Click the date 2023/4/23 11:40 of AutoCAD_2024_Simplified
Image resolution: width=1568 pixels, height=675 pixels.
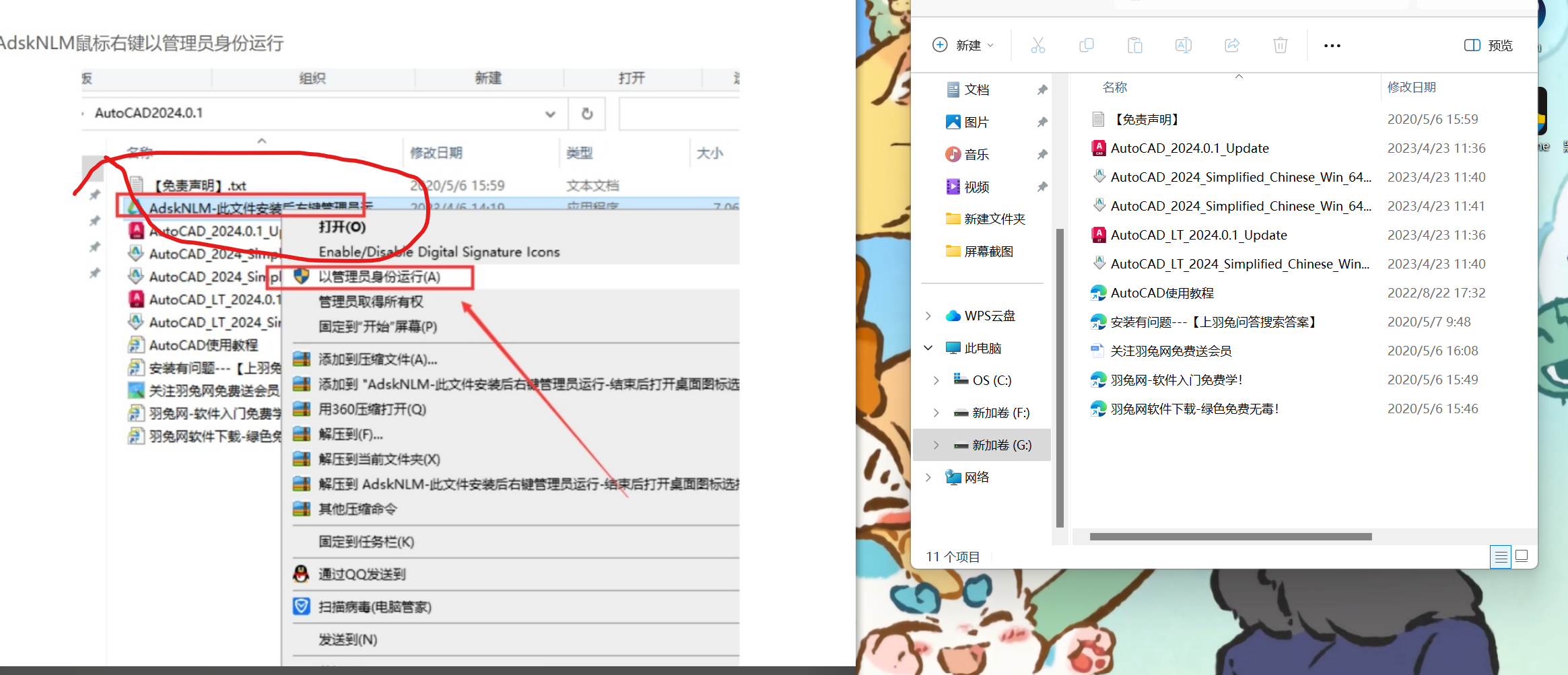pyautogui.click(x=1436, y=177)
